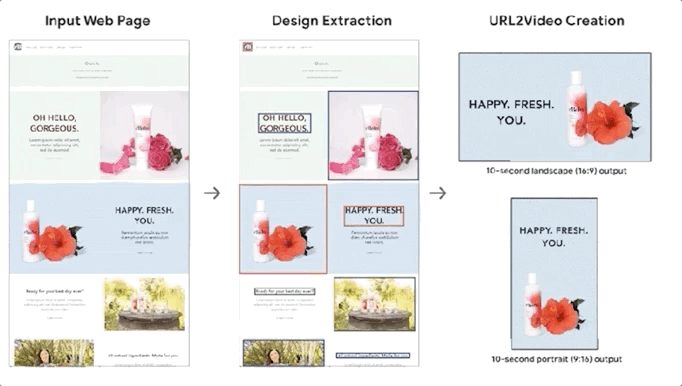Open the garden table photo on input page
The width and height of the screenshot is (682, 386).
(144, 304)
